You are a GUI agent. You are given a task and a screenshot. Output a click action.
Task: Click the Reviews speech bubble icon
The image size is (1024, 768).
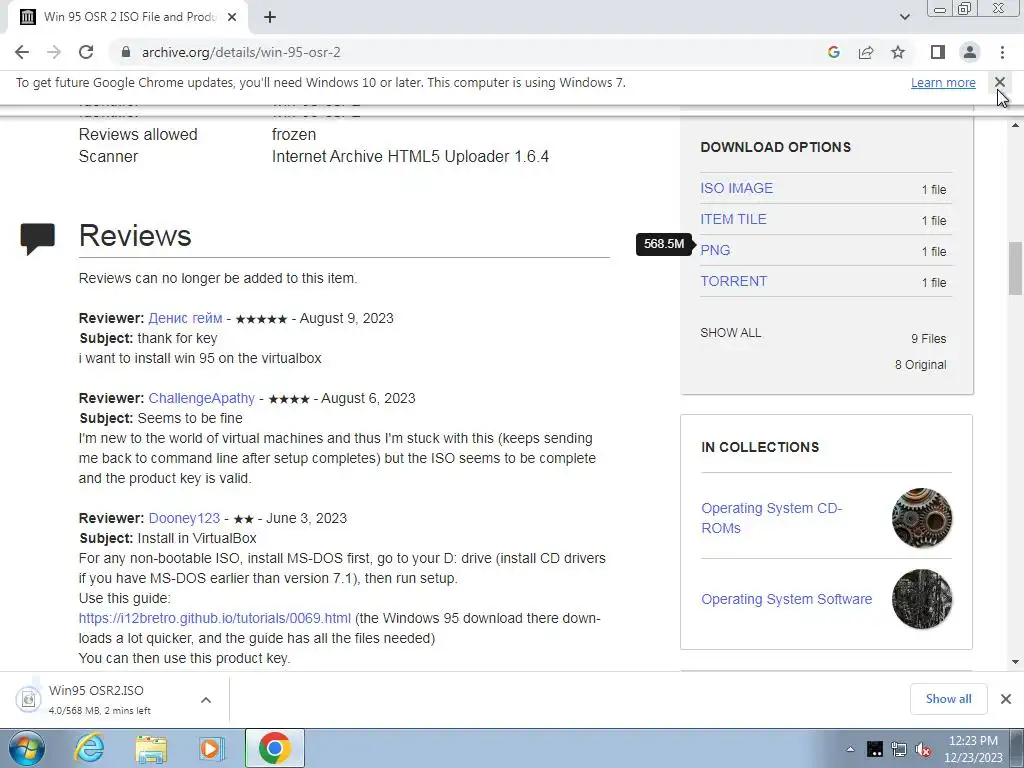38,239
